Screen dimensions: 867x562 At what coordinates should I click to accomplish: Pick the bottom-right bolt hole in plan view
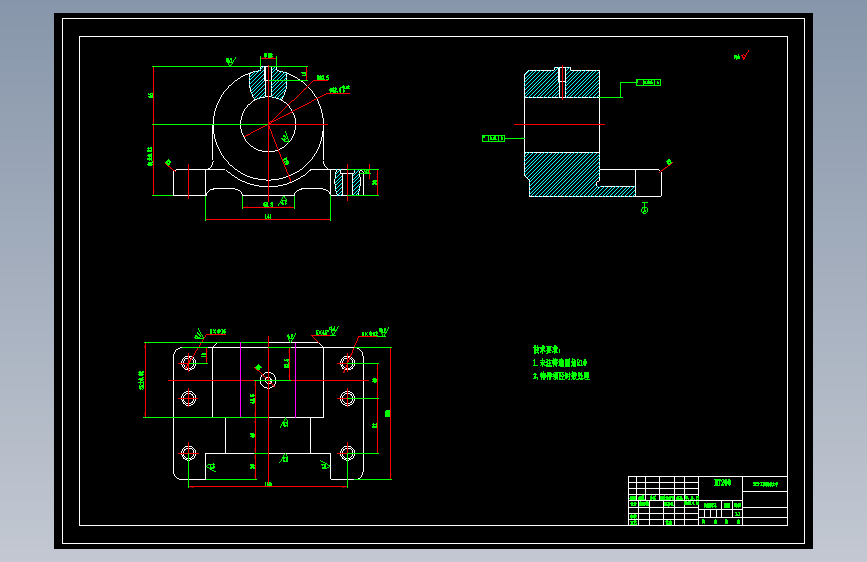pyautogui.click(x=347, y=453)
